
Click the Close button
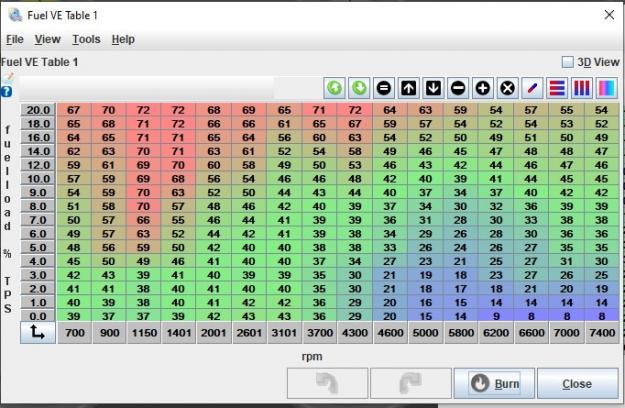577,384
